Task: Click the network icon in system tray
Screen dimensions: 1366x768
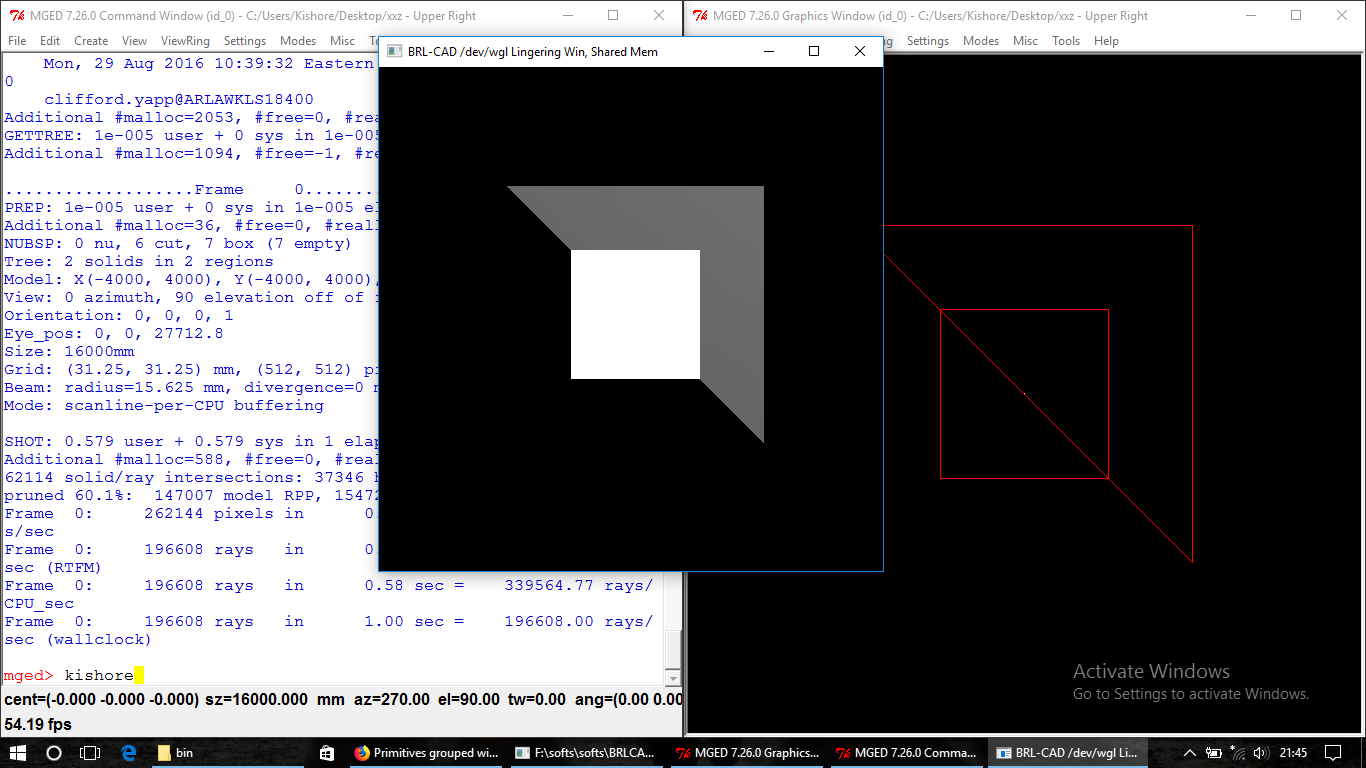Action: tap(1238, 752)
